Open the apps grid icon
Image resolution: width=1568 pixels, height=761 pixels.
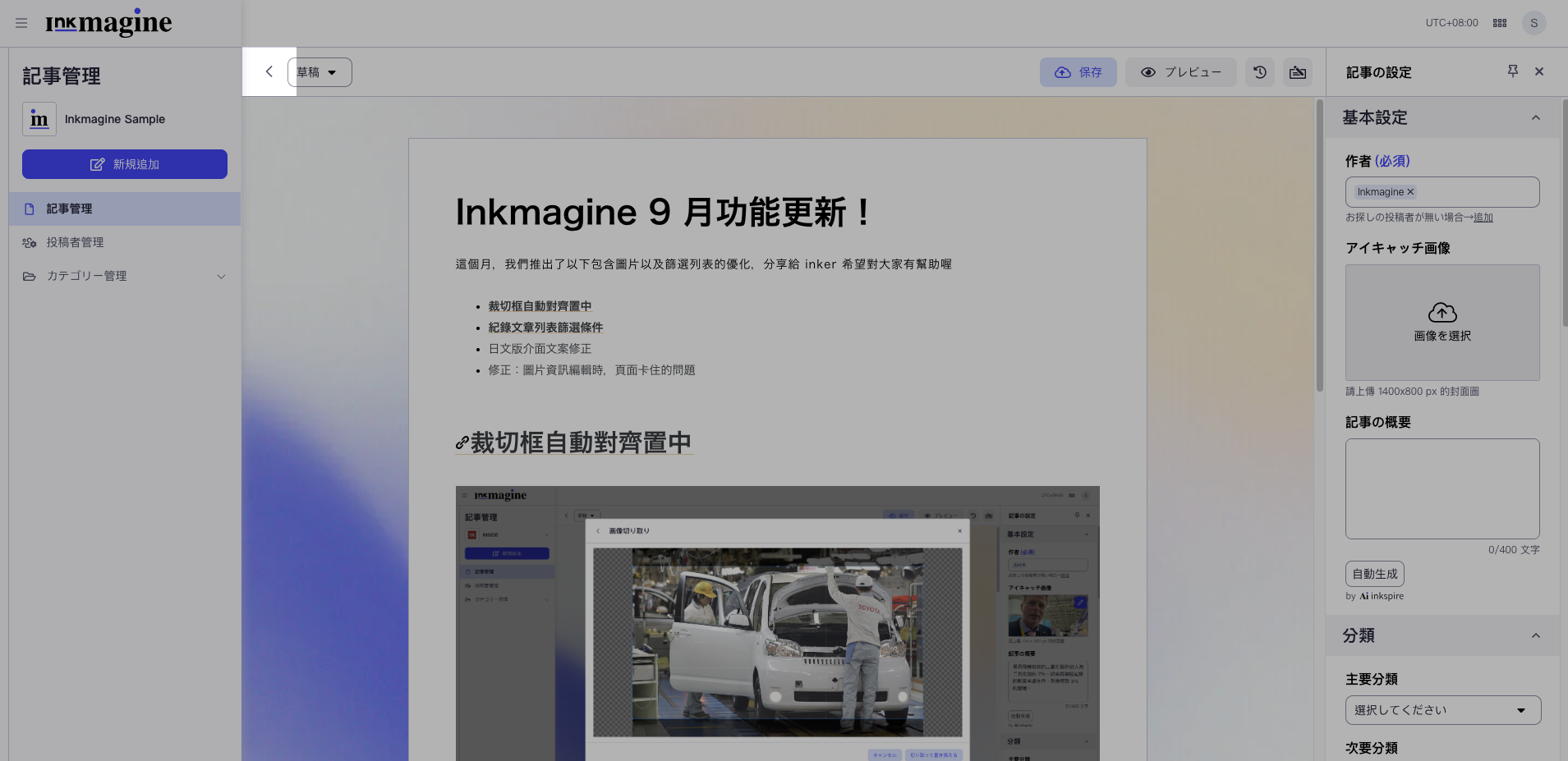(x=1500, y=23)
